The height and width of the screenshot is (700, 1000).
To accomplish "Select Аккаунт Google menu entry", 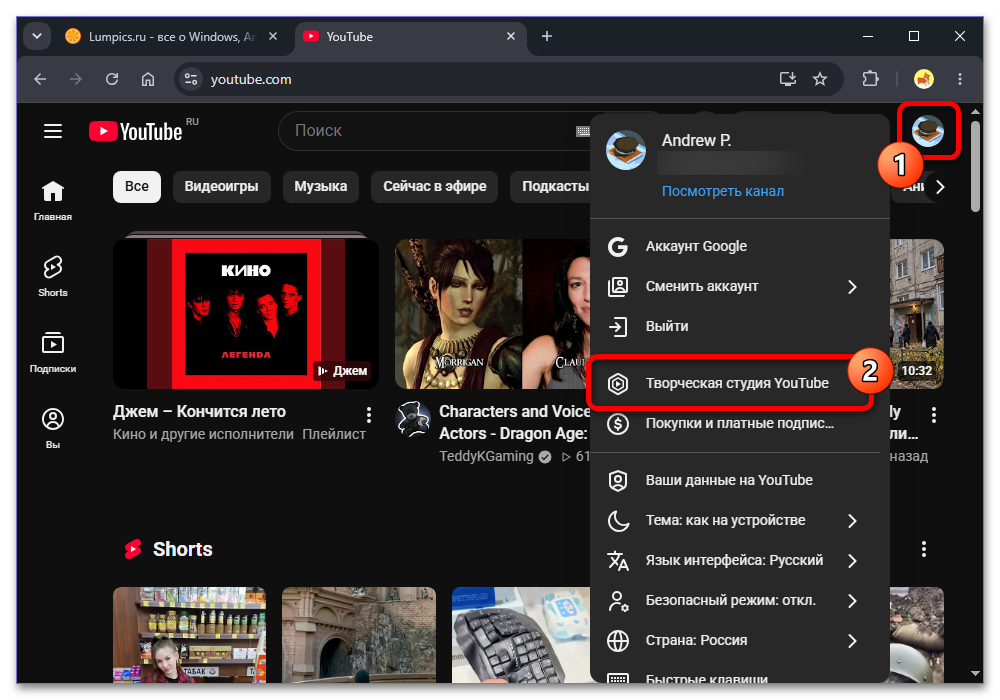I will click(x=740, y=247).
